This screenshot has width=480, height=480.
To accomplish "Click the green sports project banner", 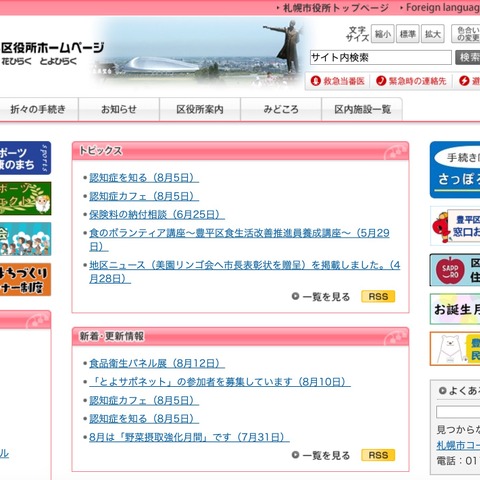I will tap(25, 198).
